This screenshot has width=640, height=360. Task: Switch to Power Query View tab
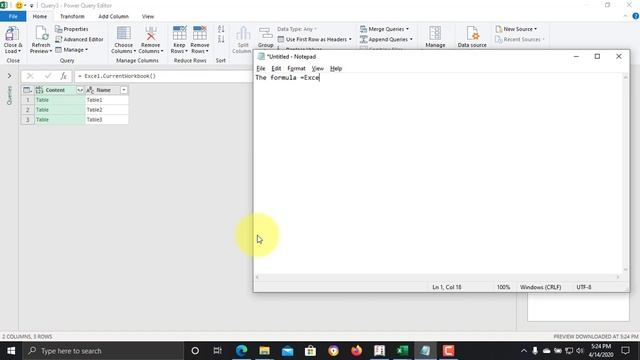[x=148, y=16]
